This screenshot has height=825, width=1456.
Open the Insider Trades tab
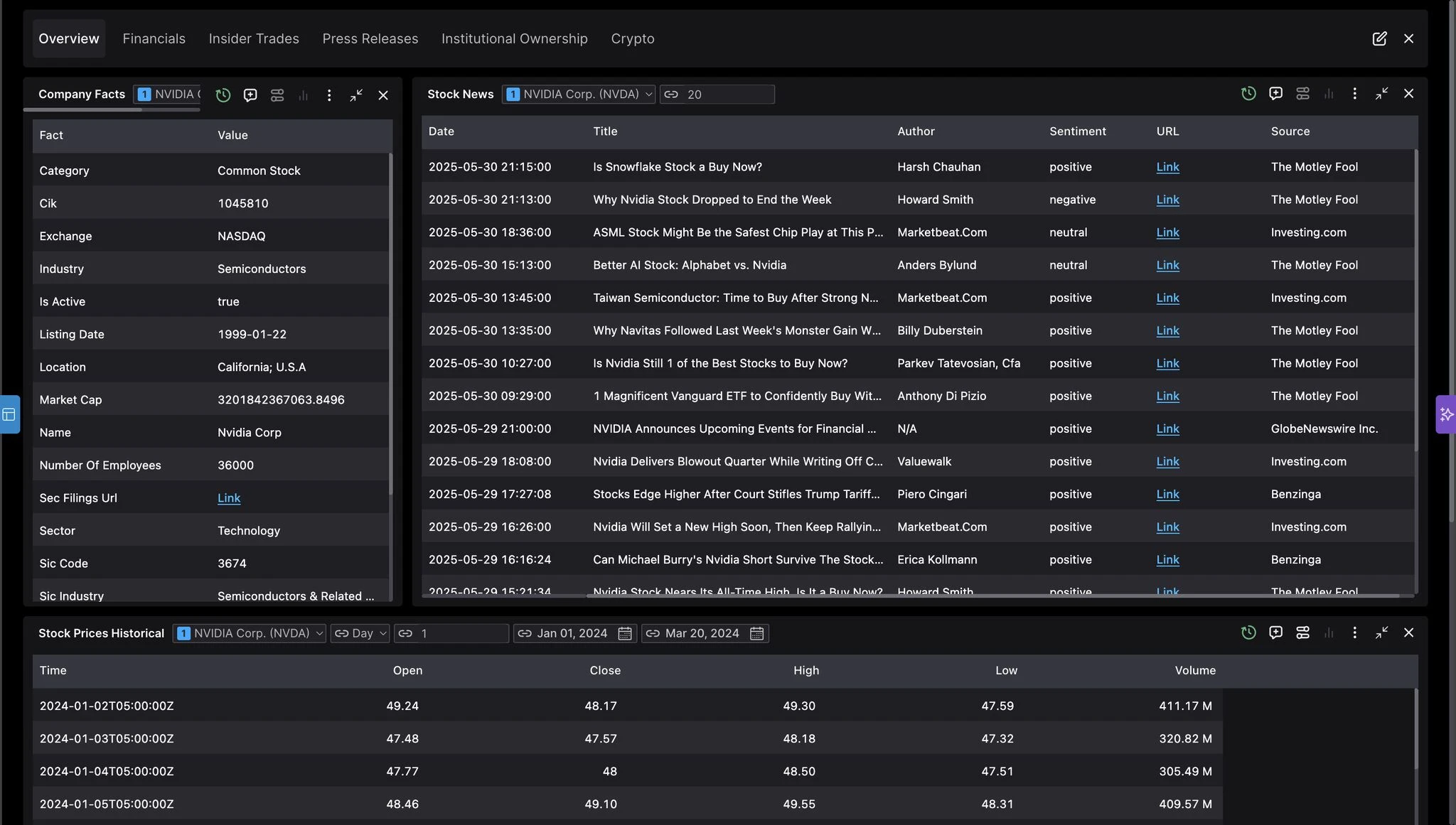pyautogui.click(x=254, y=38)
